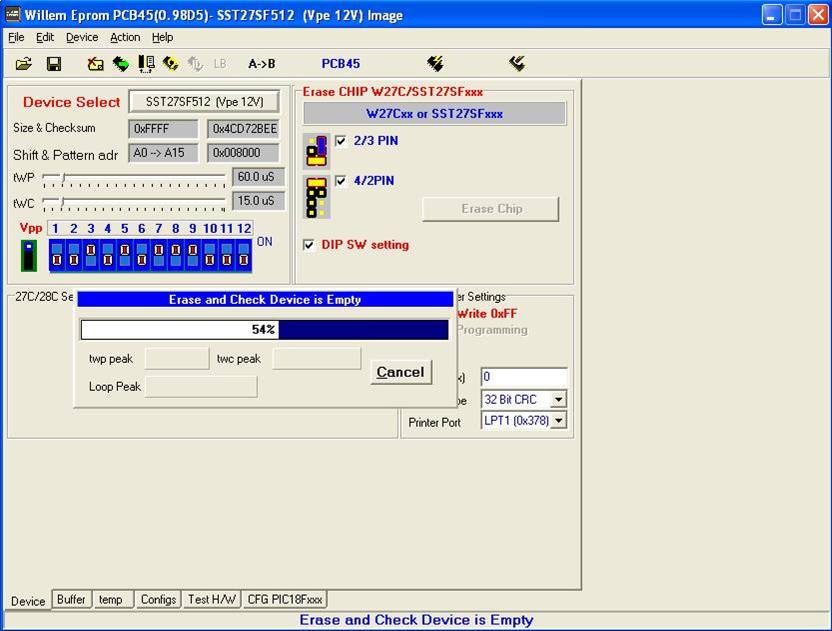Viewport: 832px width, 631px height.
Task: Click the status bar erase message
Action: pos(417,620)
